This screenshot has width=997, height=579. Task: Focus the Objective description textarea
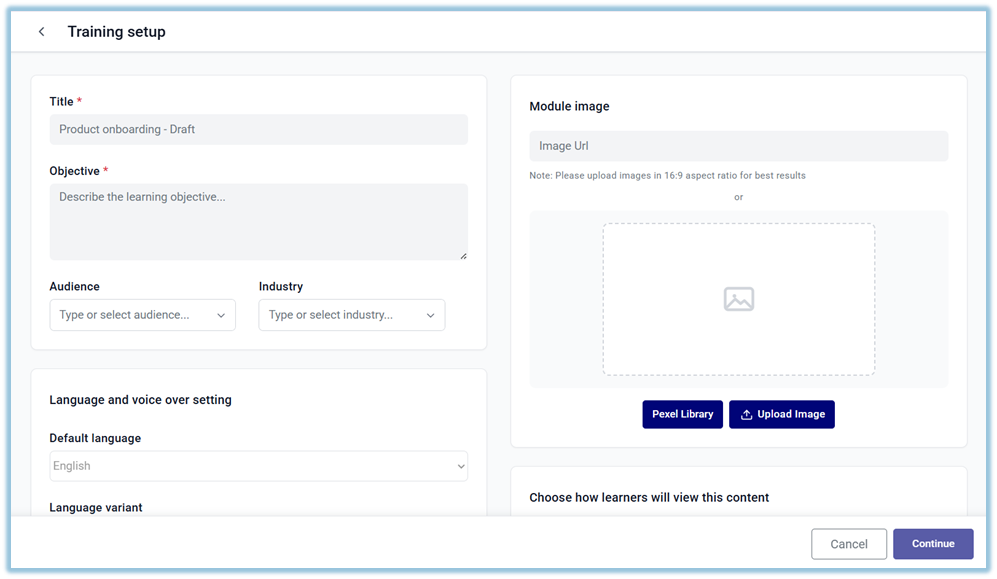coord(258,221)
